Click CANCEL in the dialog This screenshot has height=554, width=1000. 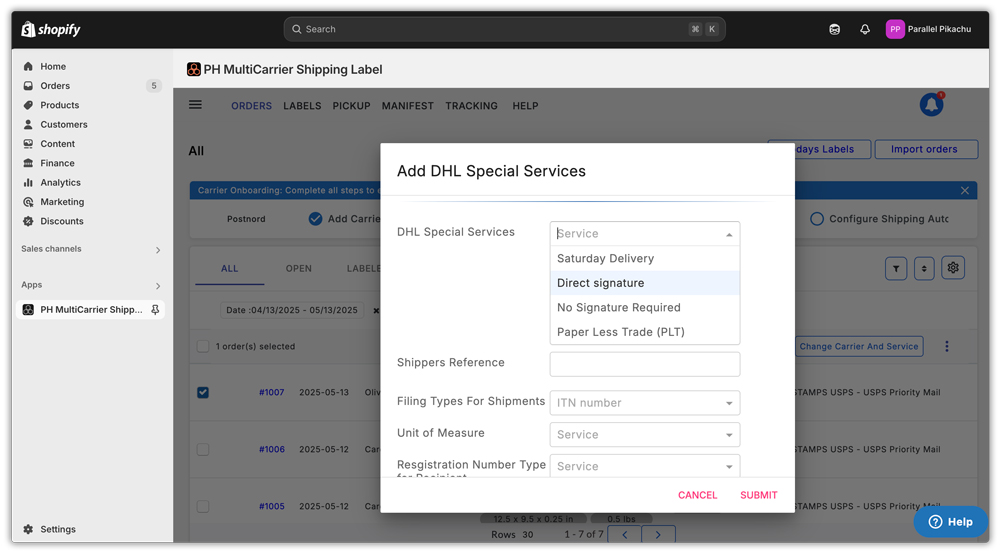698,495
